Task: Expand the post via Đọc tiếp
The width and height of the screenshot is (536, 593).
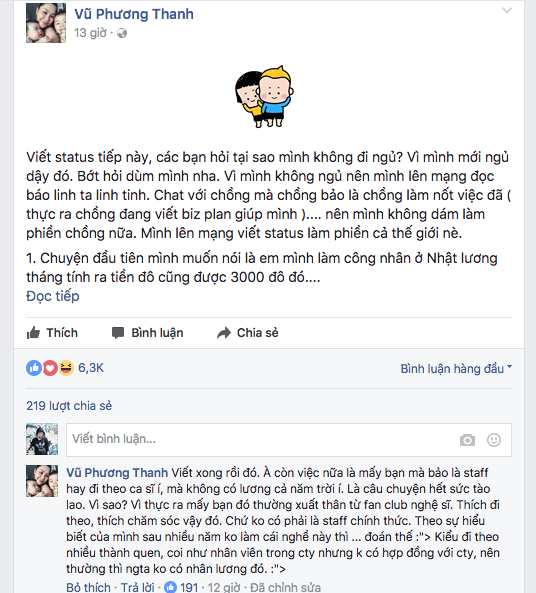Action: pos(53,296)
